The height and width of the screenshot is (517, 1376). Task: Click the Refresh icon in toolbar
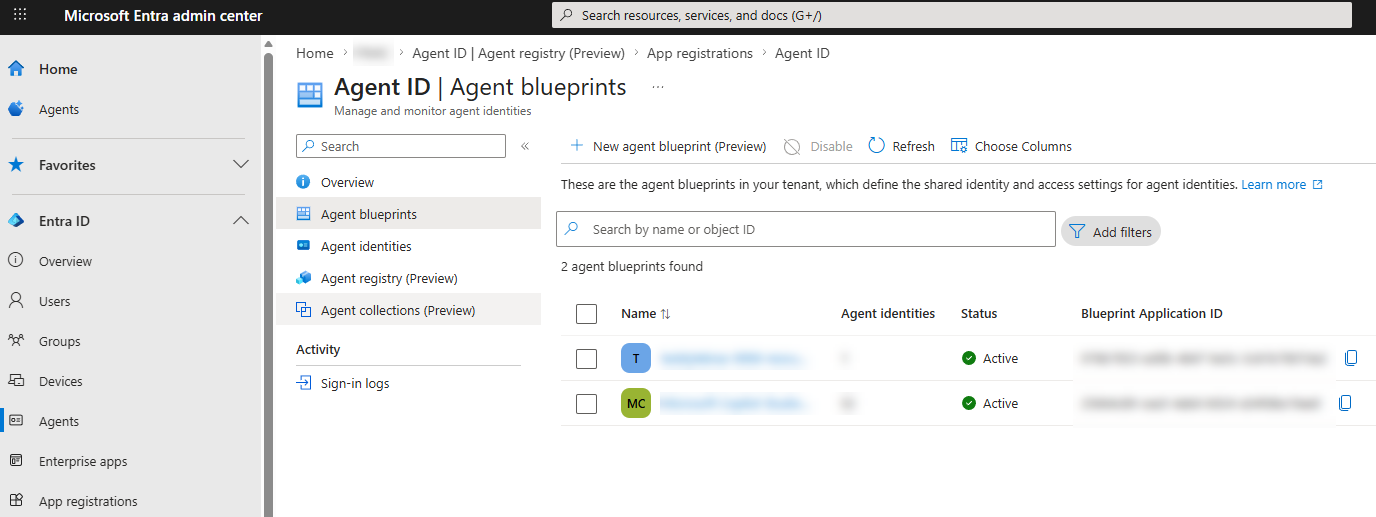[x=877, y=146]
